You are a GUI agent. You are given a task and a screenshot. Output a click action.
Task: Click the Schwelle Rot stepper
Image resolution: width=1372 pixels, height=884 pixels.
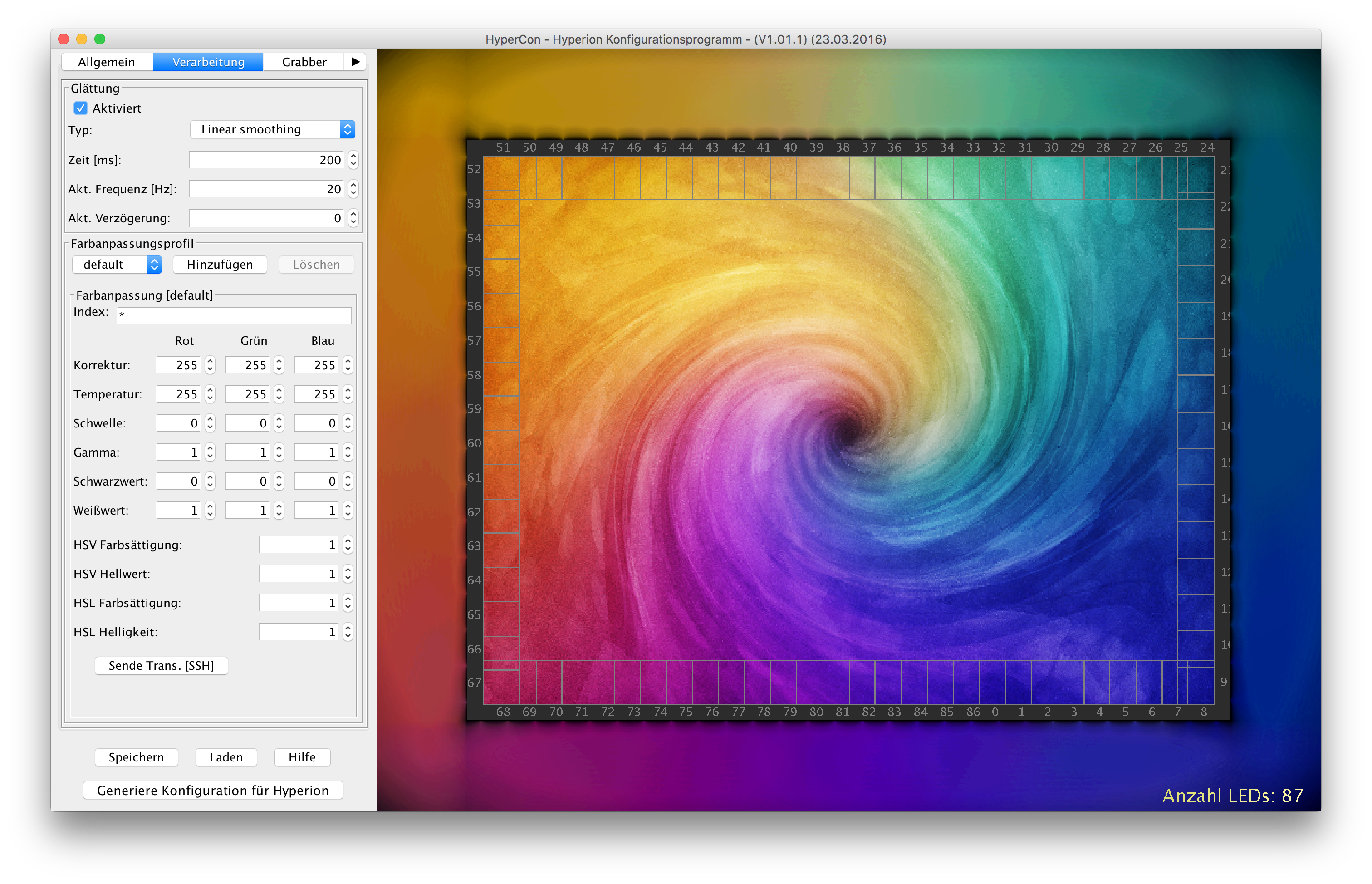pos(210,423)
